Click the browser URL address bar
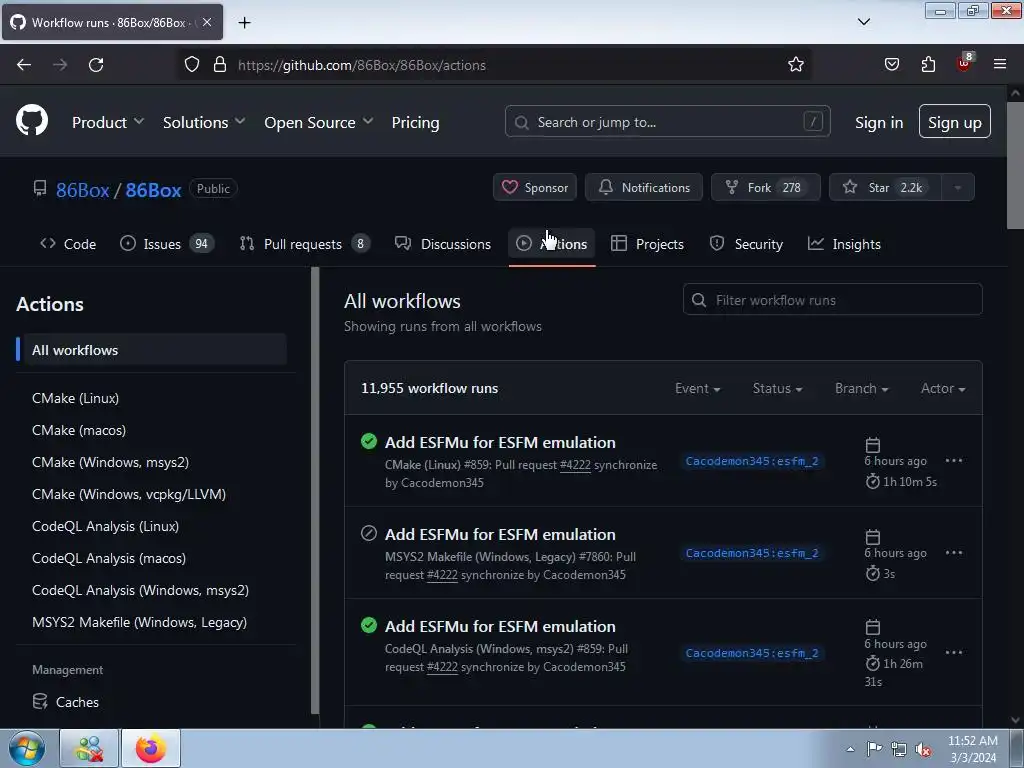 (x=494, y=65)
